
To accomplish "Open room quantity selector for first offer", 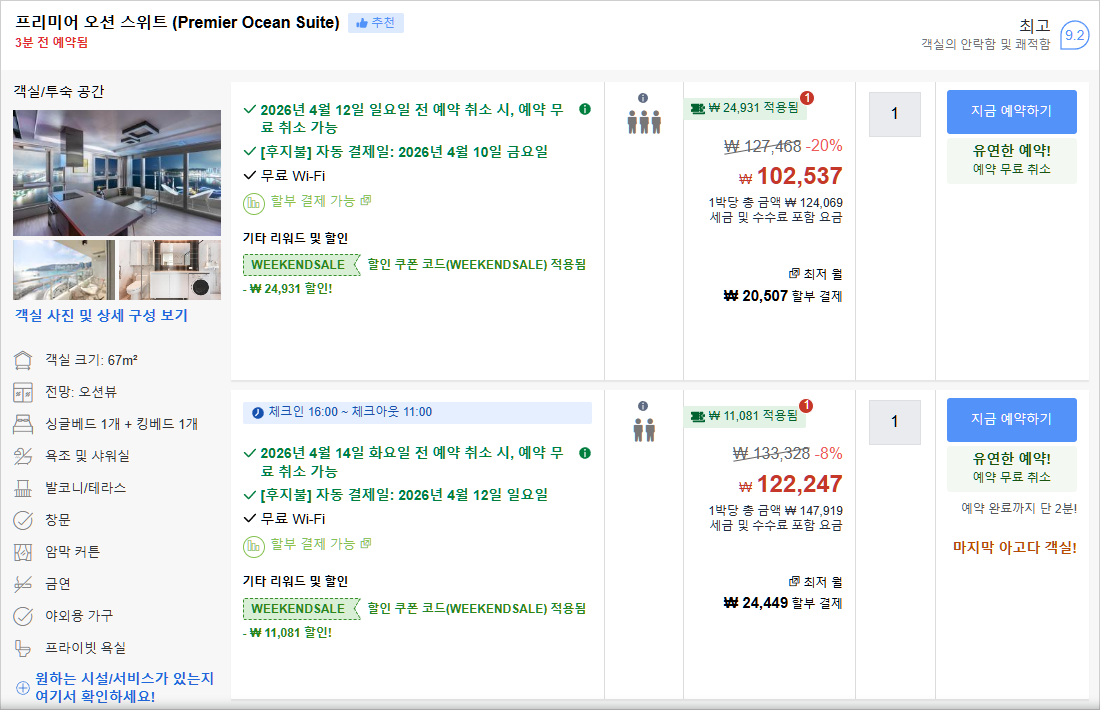I will click(894, 114).
